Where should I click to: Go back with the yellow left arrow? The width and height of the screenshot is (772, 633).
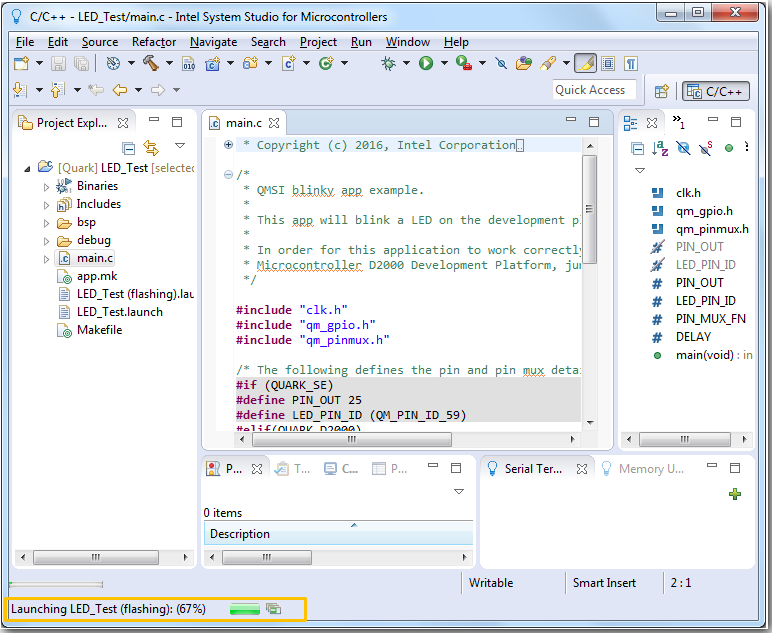[120, 90]
